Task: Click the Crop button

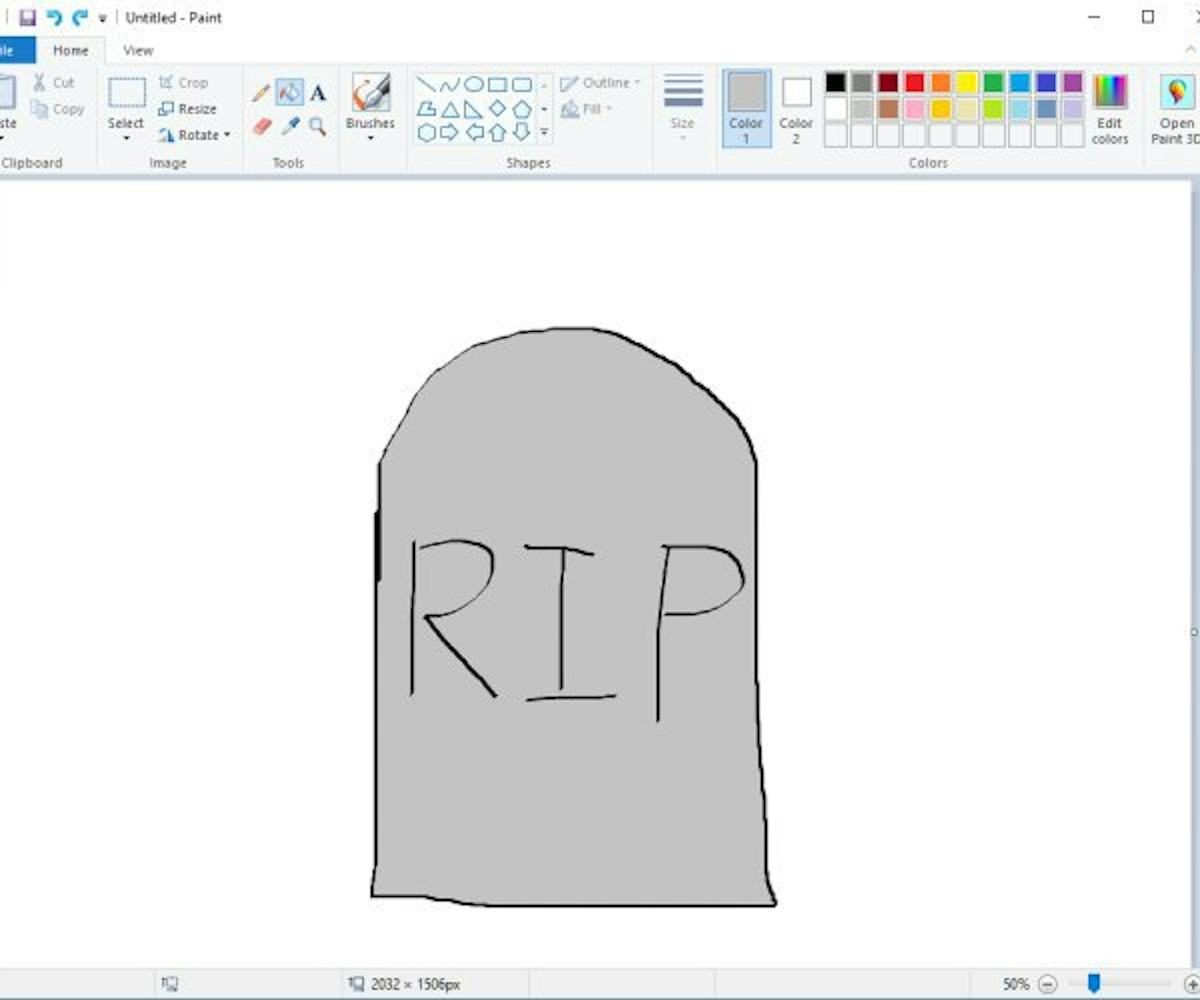Action: click(x=184, y=82)
